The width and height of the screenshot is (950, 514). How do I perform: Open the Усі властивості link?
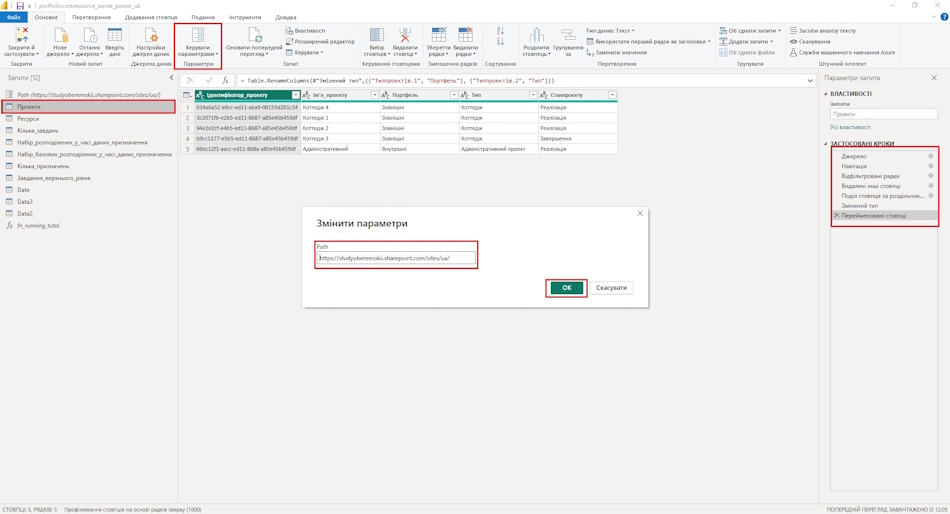(850, 127)
